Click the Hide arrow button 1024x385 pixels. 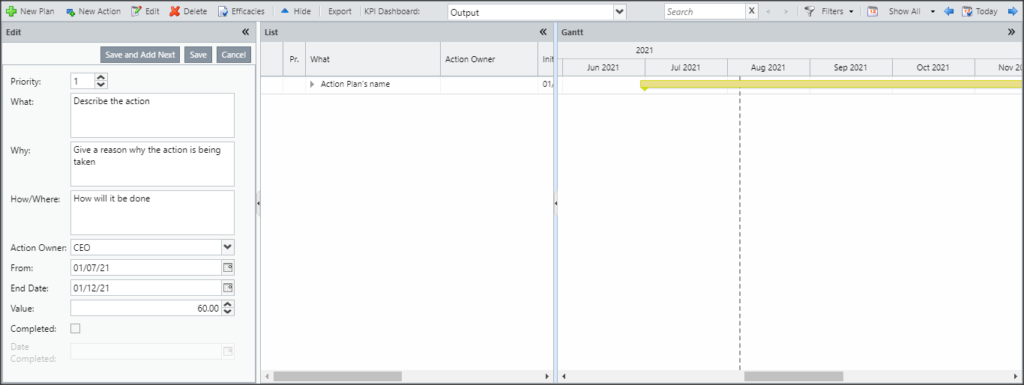click(x=296, y=11)
